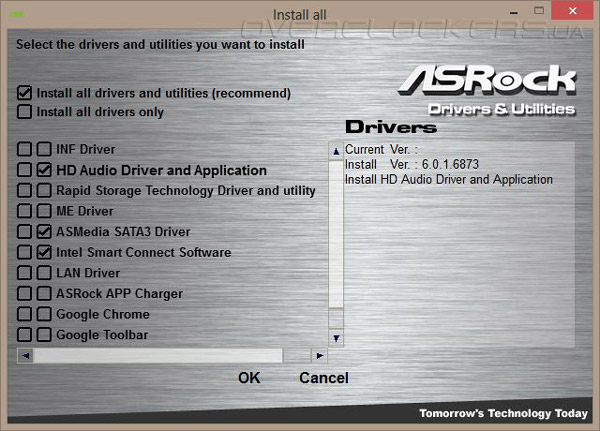The height and width of the screenshot is (431, 600).
Task: Tick left checkbox of ASMedia SATA3 Driver row
Action: (24, 232)
